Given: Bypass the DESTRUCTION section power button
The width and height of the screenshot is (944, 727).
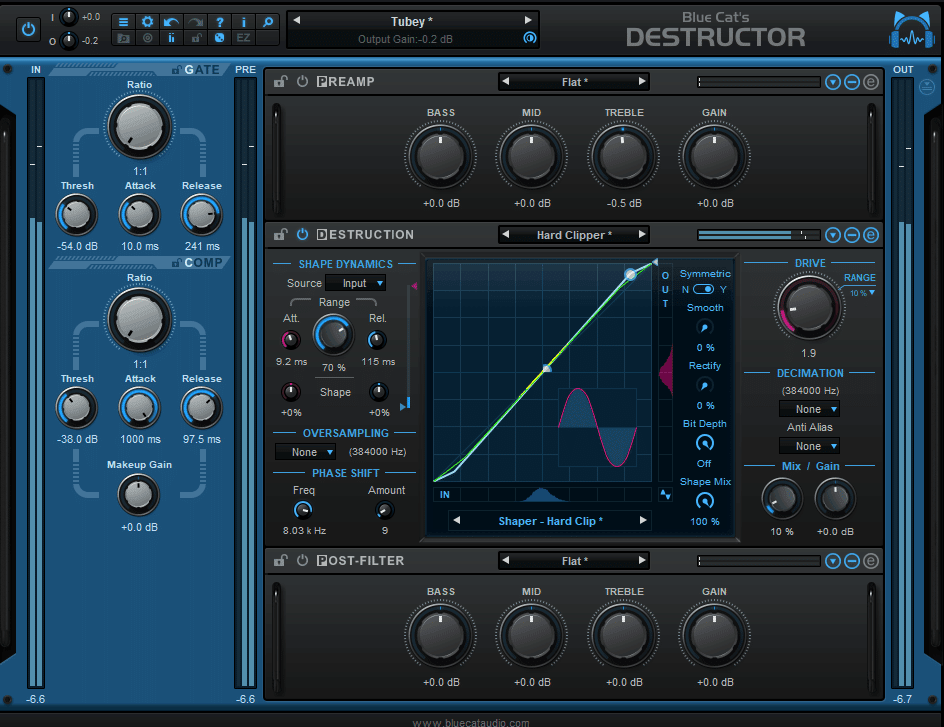Looking at the screenshot, I should 301,234.
